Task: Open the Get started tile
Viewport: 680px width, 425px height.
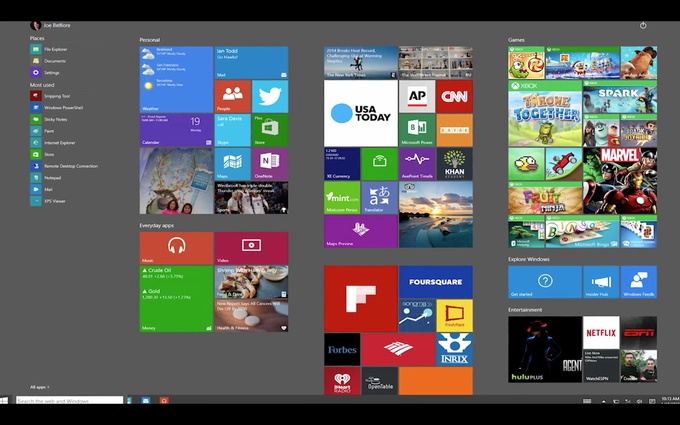Action: coord(545,282)
